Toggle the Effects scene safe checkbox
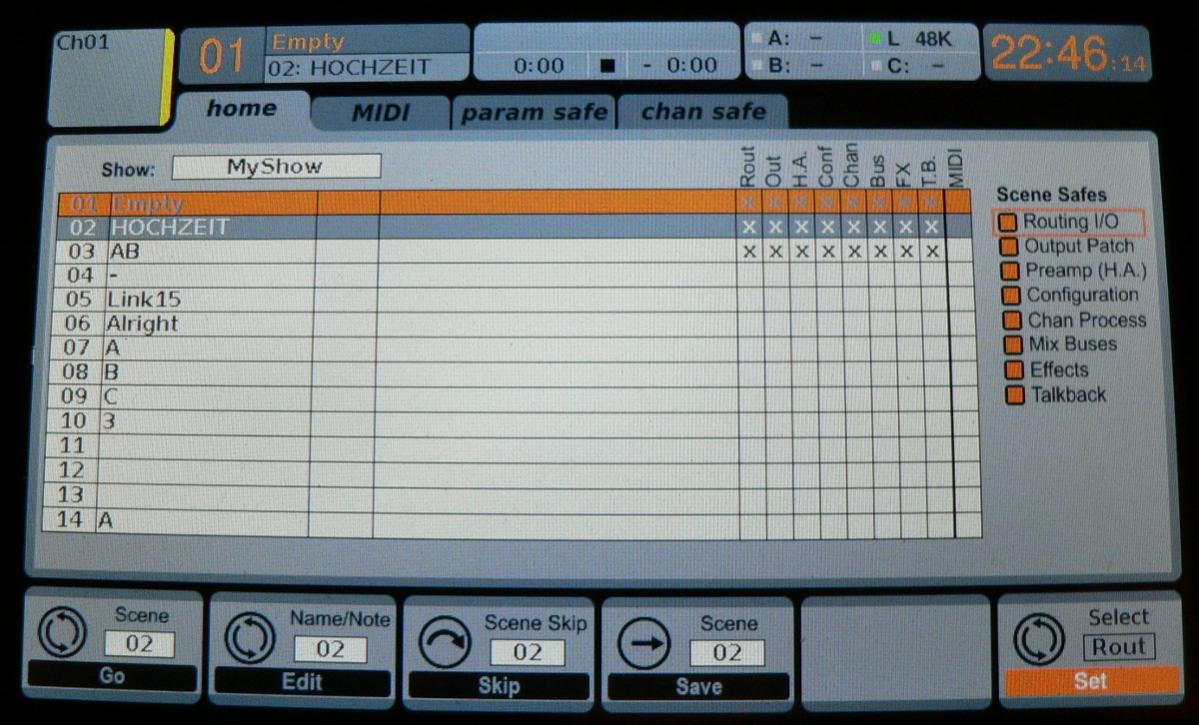 [1014, 370]
